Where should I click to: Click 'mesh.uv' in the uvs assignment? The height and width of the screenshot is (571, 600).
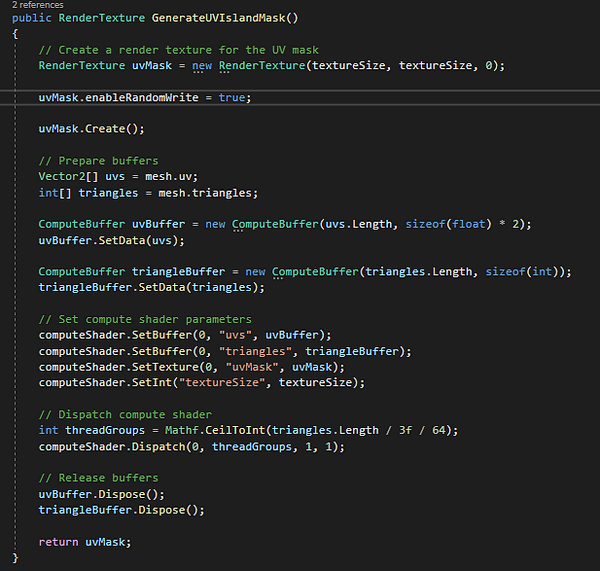[168, 176]
